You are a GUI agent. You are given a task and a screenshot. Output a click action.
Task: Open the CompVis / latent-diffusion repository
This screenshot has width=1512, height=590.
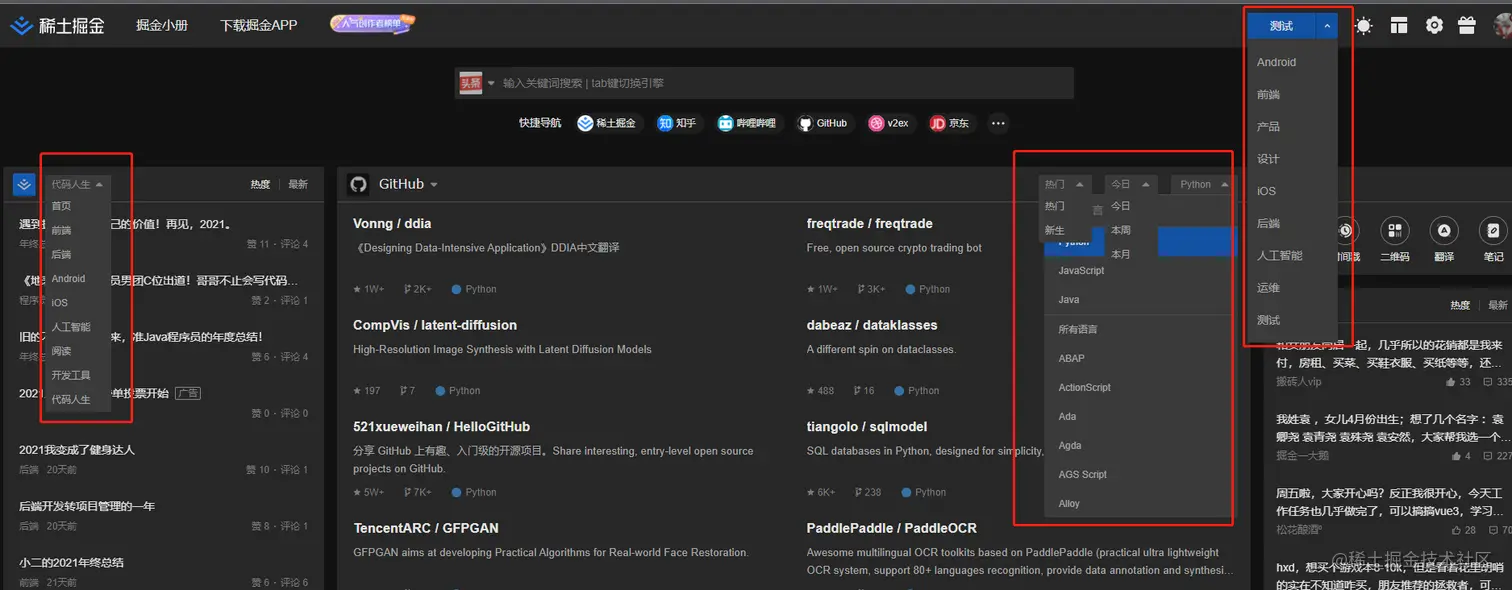pyautogui.click(x=435, y=325)
